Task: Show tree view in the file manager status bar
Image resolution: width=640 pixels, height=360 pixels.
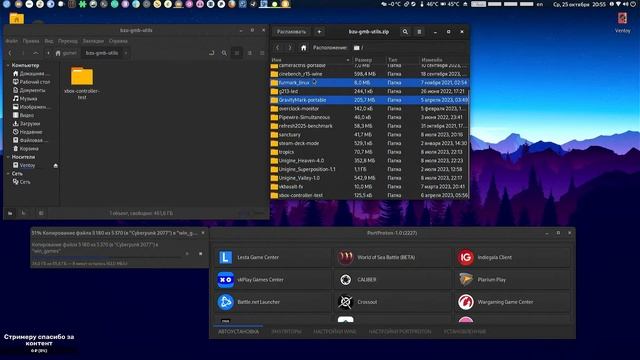Action: pos(24,213)
